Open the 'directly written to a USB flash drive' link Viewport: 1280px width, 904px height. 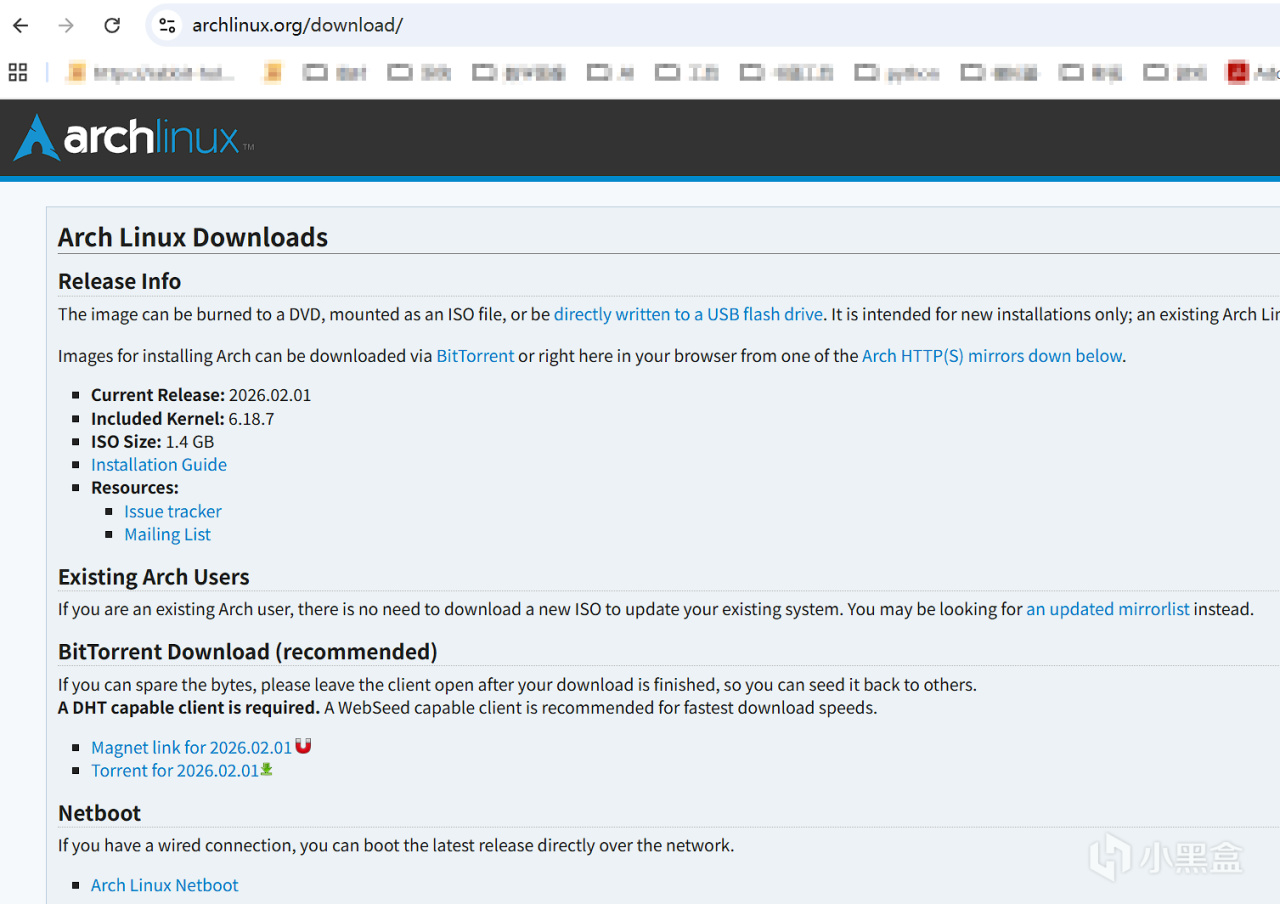tap(688, 314)
